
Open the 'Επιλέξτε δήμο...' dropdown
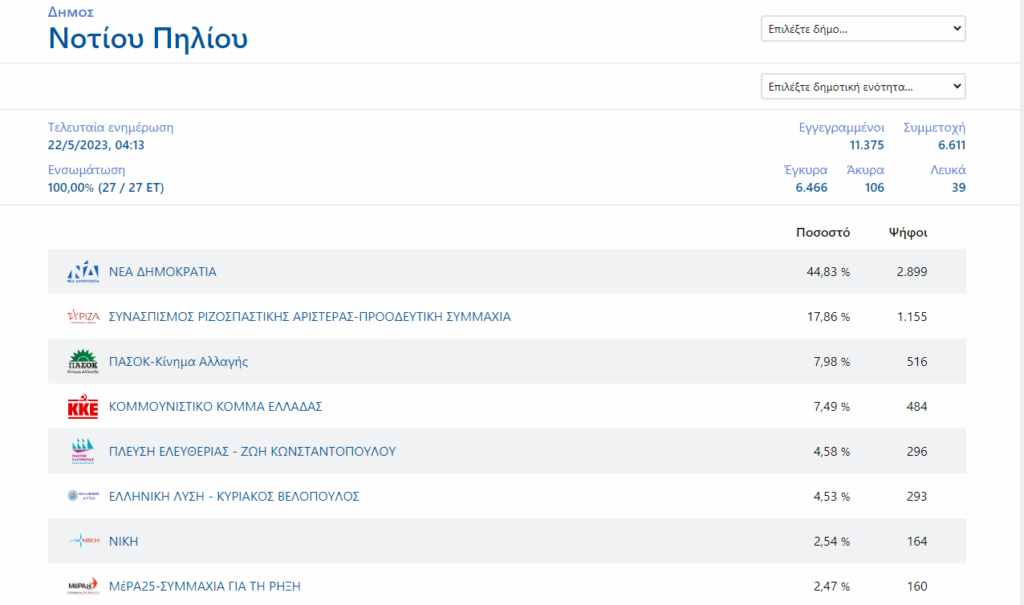pyautogui.click(x=862, y=29)
